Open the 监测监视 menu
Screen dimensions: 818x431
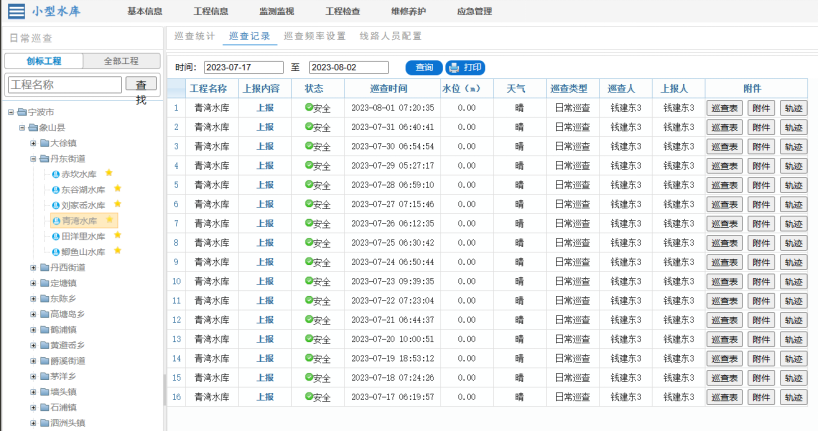pos(276,11)
